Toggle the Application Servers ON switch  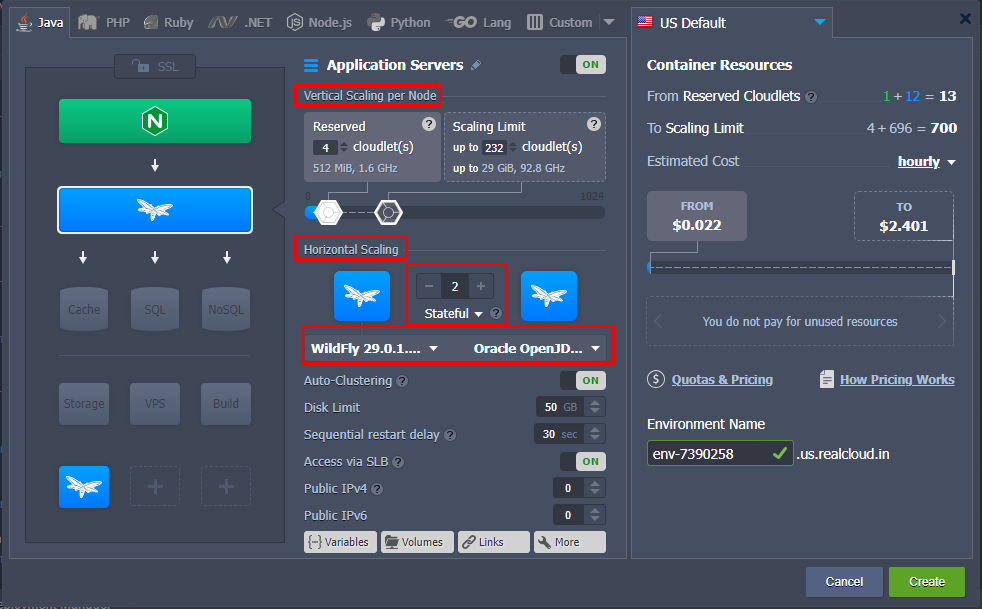[582, 65]
